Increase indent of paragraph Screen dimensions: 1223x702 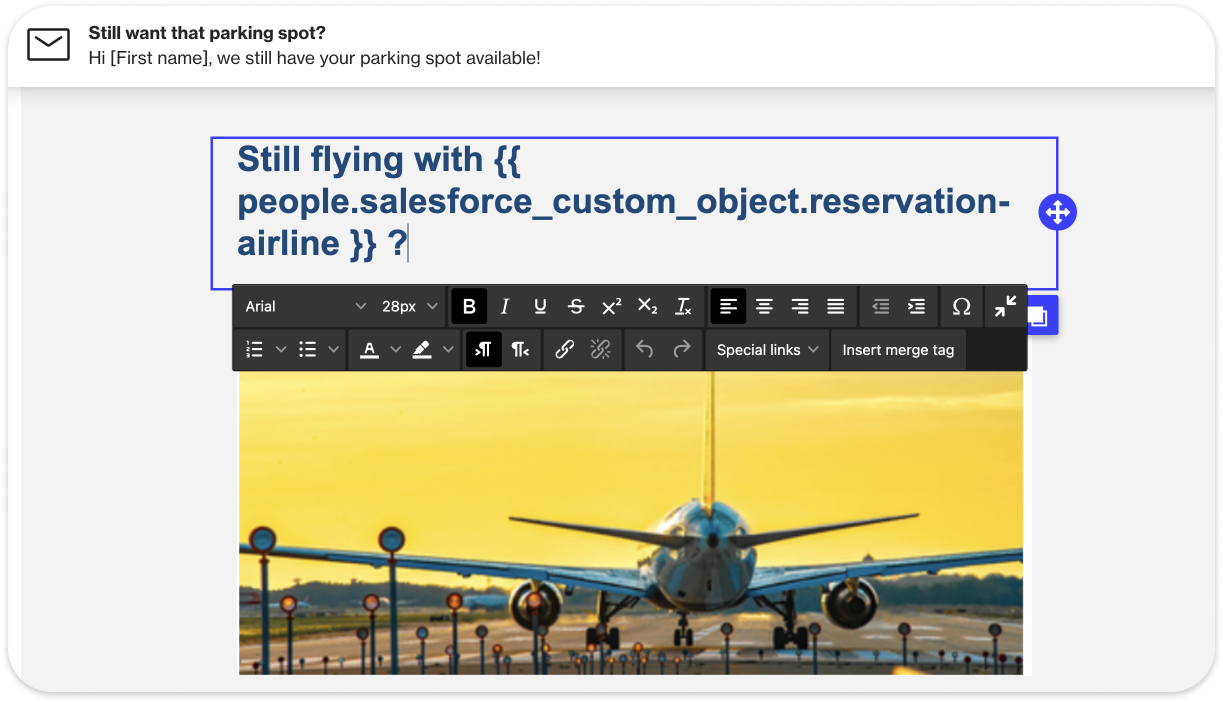coord(916,306)
